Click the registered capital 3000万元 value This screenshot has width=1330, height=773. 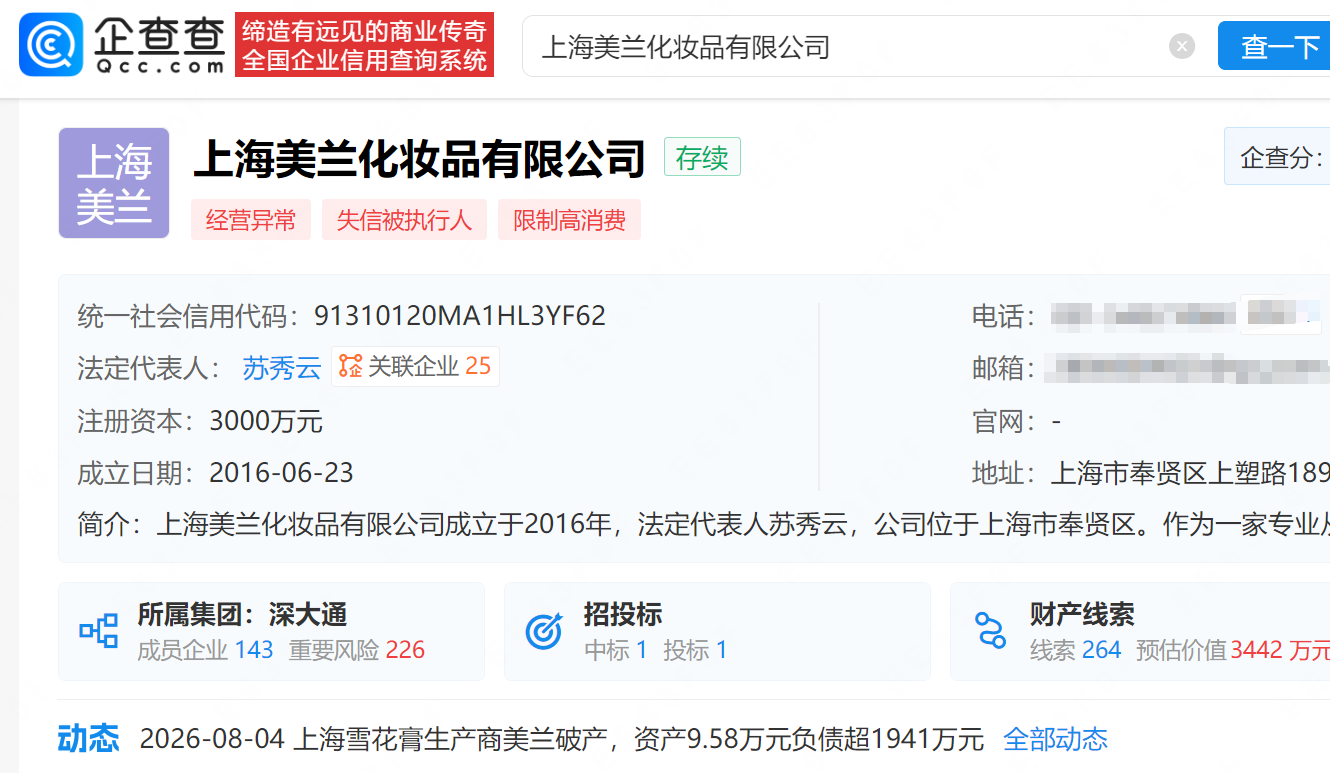pos(266,421)
